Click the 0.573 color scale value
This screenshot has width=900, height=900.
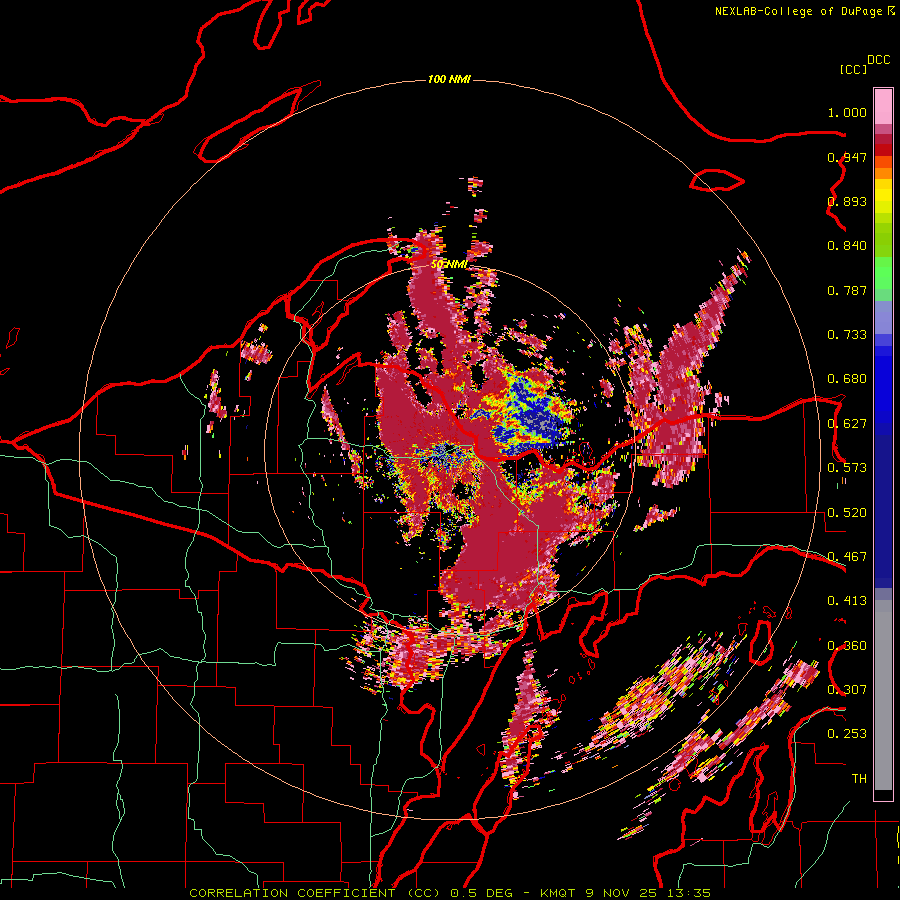pyautogui.click(x=847, y=468)
